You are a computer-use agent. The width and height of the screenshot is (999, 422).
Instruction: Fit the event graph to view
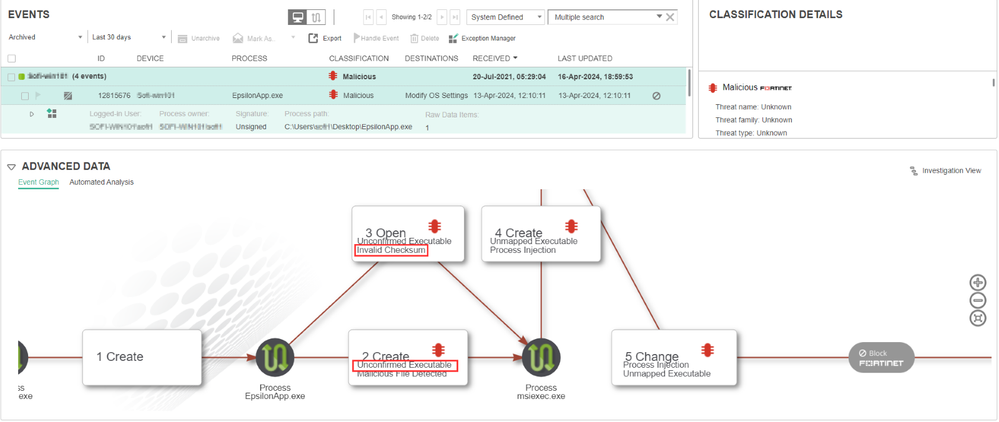pos(977,318)
